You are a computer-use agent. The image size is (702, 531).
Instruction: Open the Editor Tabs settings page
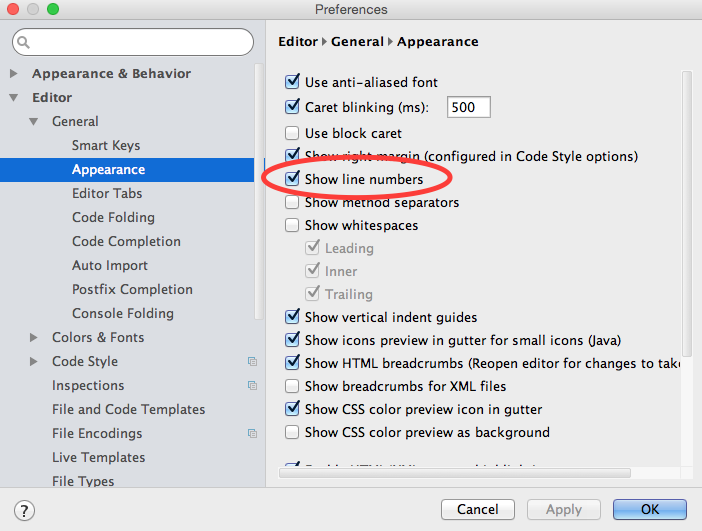107,193
